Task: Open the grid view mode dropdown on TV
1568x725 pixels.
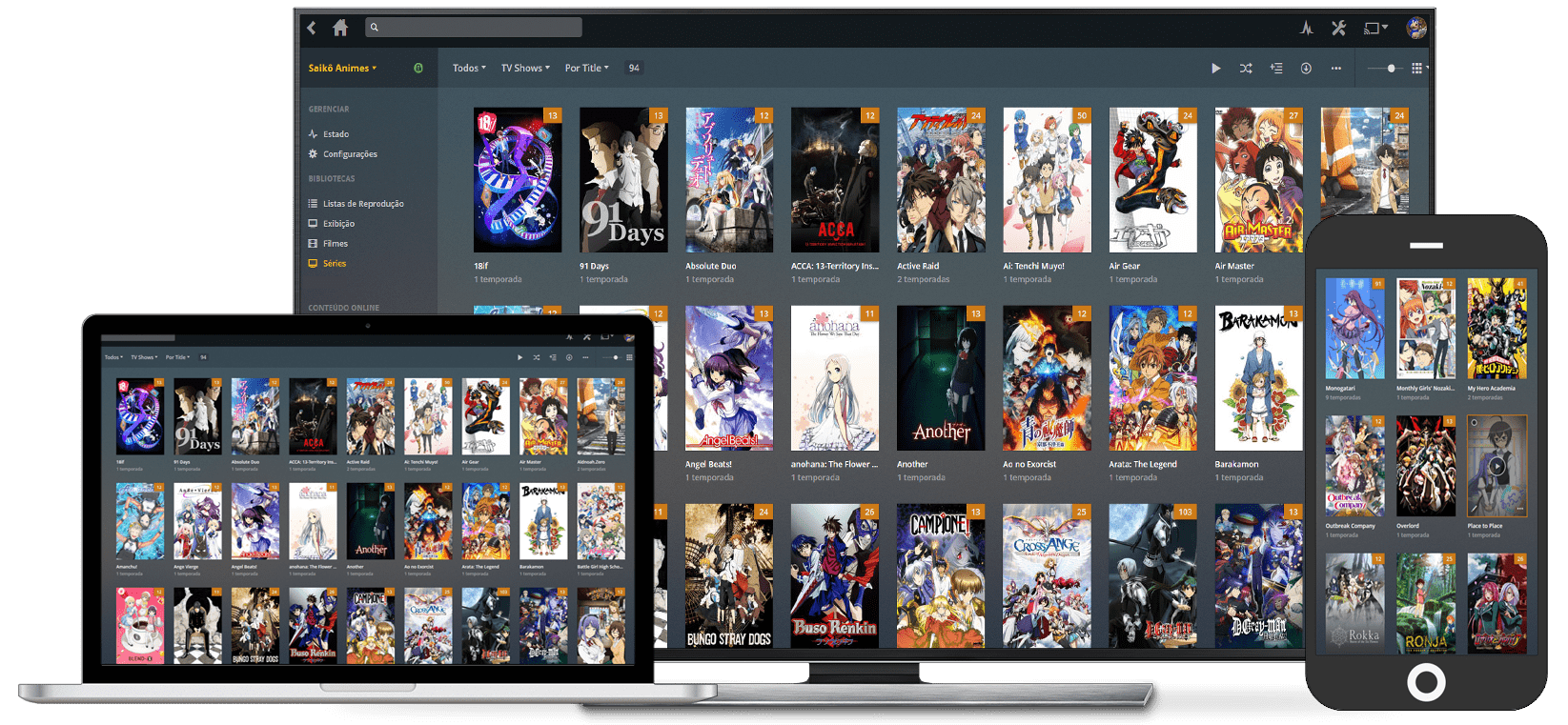Action: coord(1419,69)
